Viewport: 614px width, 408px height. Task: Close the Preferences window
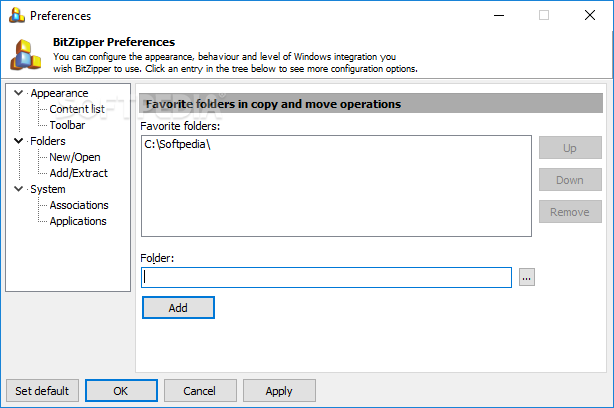[x=590, y=16]
